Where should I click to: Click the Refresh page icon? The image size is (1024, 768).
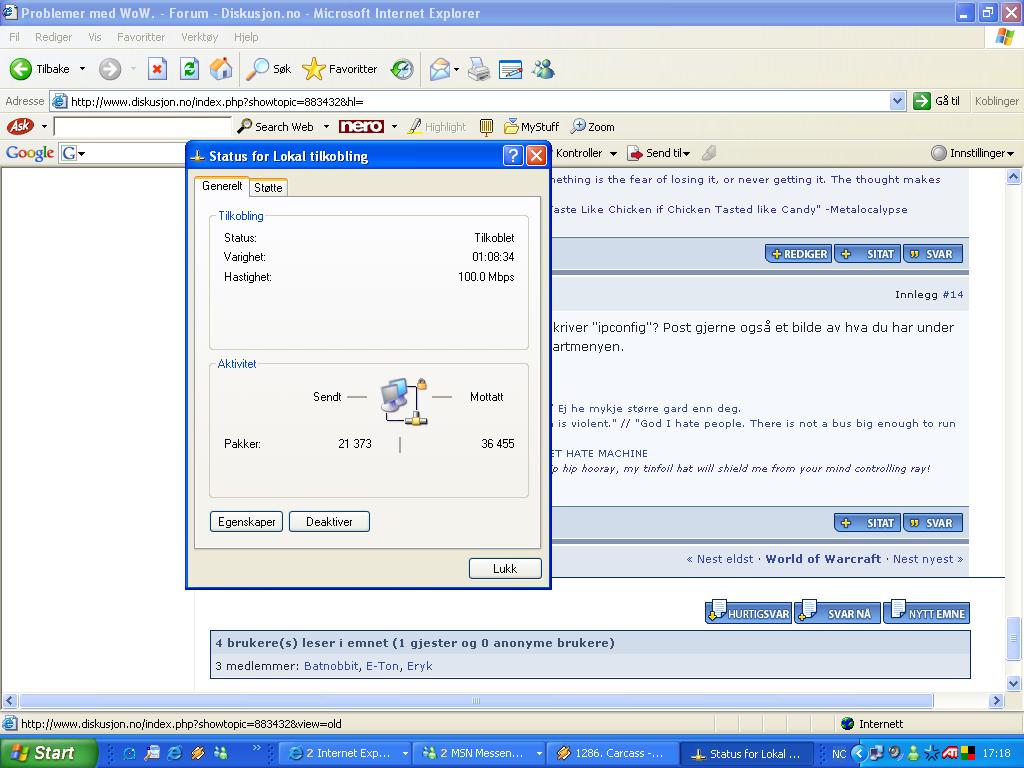click(189, 69)
